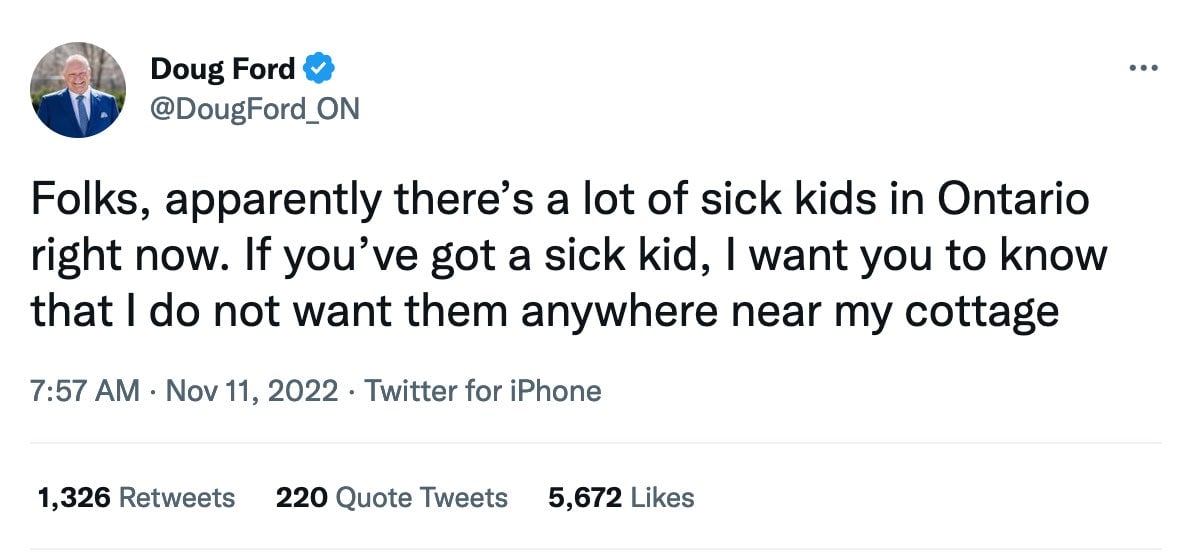Open the @DougFord_ON handle link

click(x=254, y=108)
